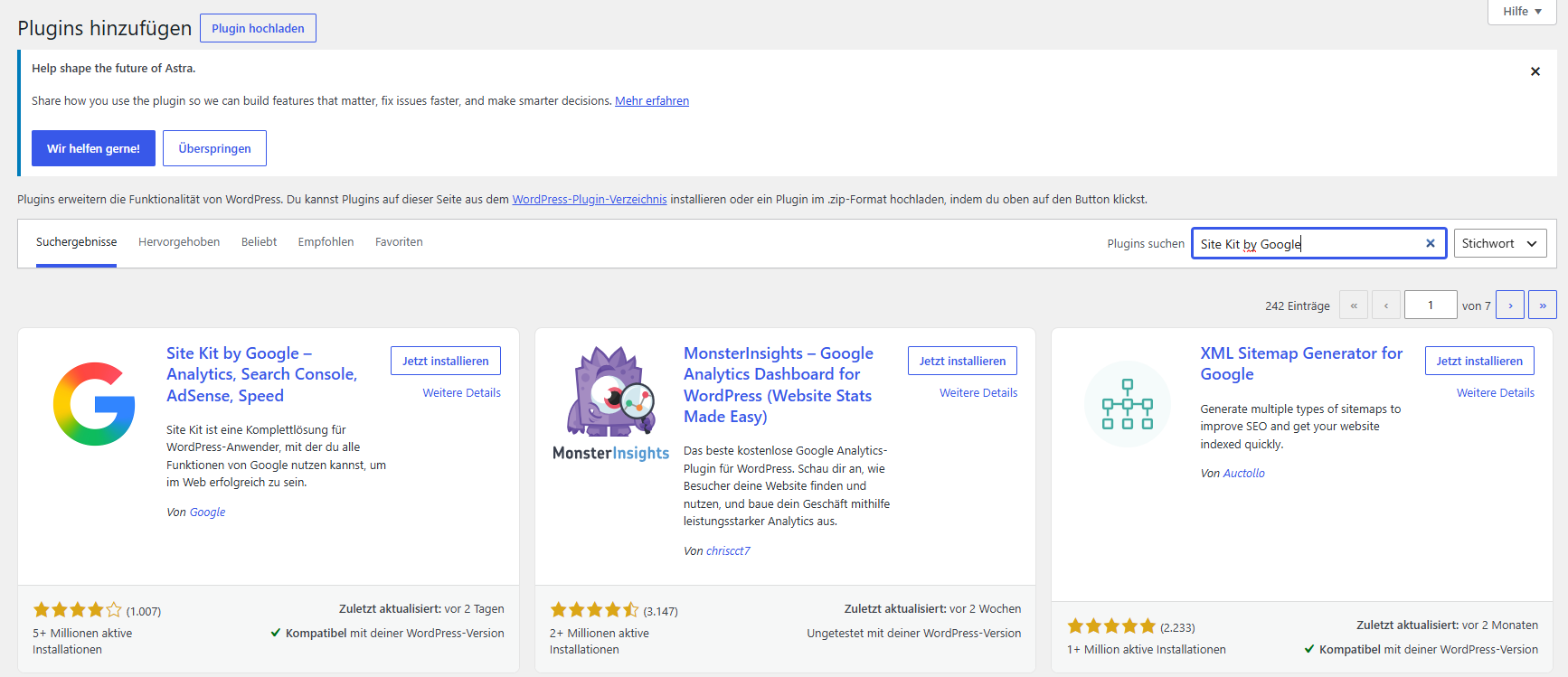This screenshot has width=1568, height=677.
Task: Open the Empfohlen tab
Action: (326, 242)
